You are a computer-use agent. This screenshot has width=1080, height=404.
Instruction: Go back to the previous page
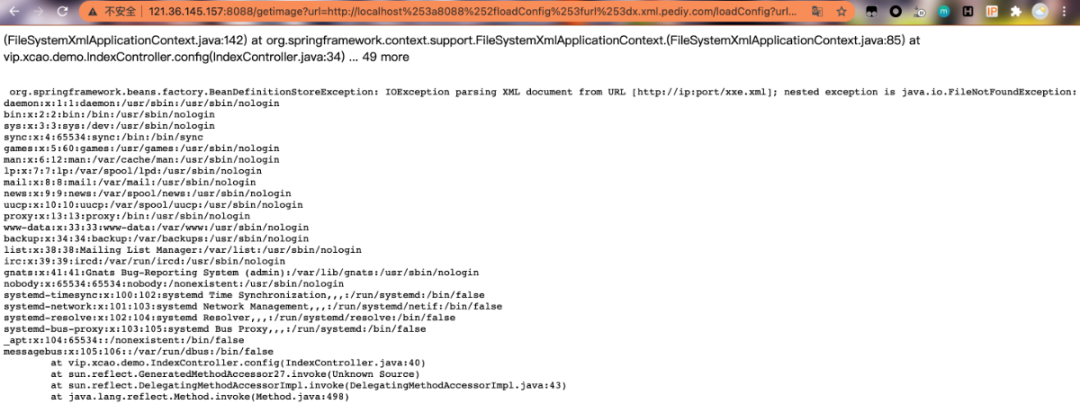(x=14, y=12)
